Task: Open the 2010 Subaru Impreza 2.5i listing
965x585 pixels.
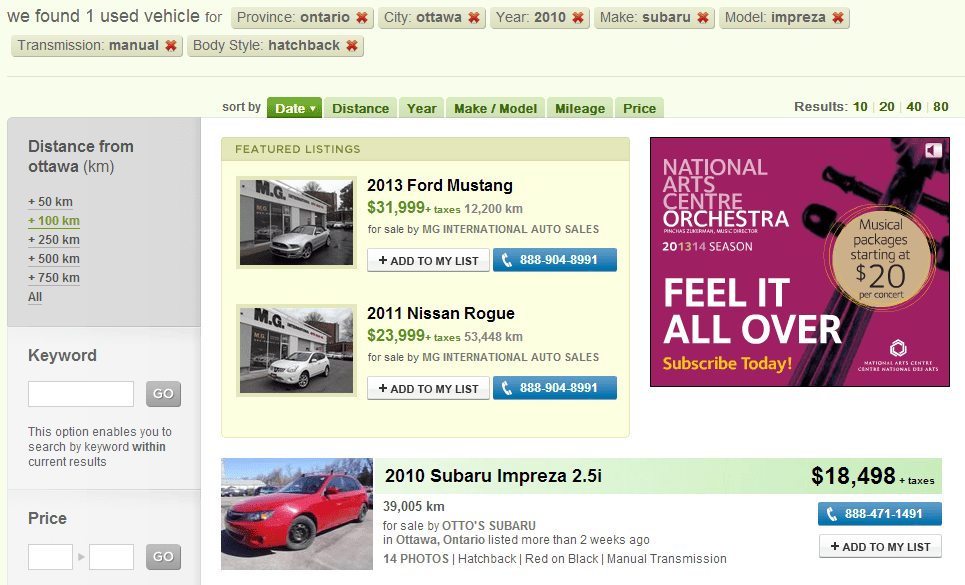Action: pos(493,476)
